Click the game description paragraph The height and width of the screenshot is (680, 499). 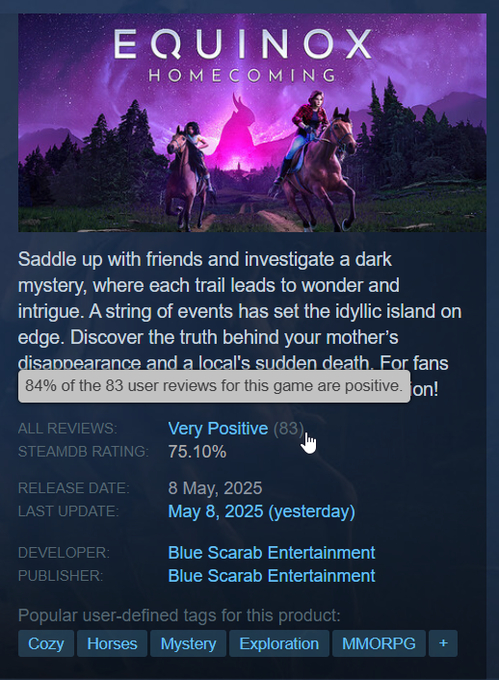(x=240, y=324)
